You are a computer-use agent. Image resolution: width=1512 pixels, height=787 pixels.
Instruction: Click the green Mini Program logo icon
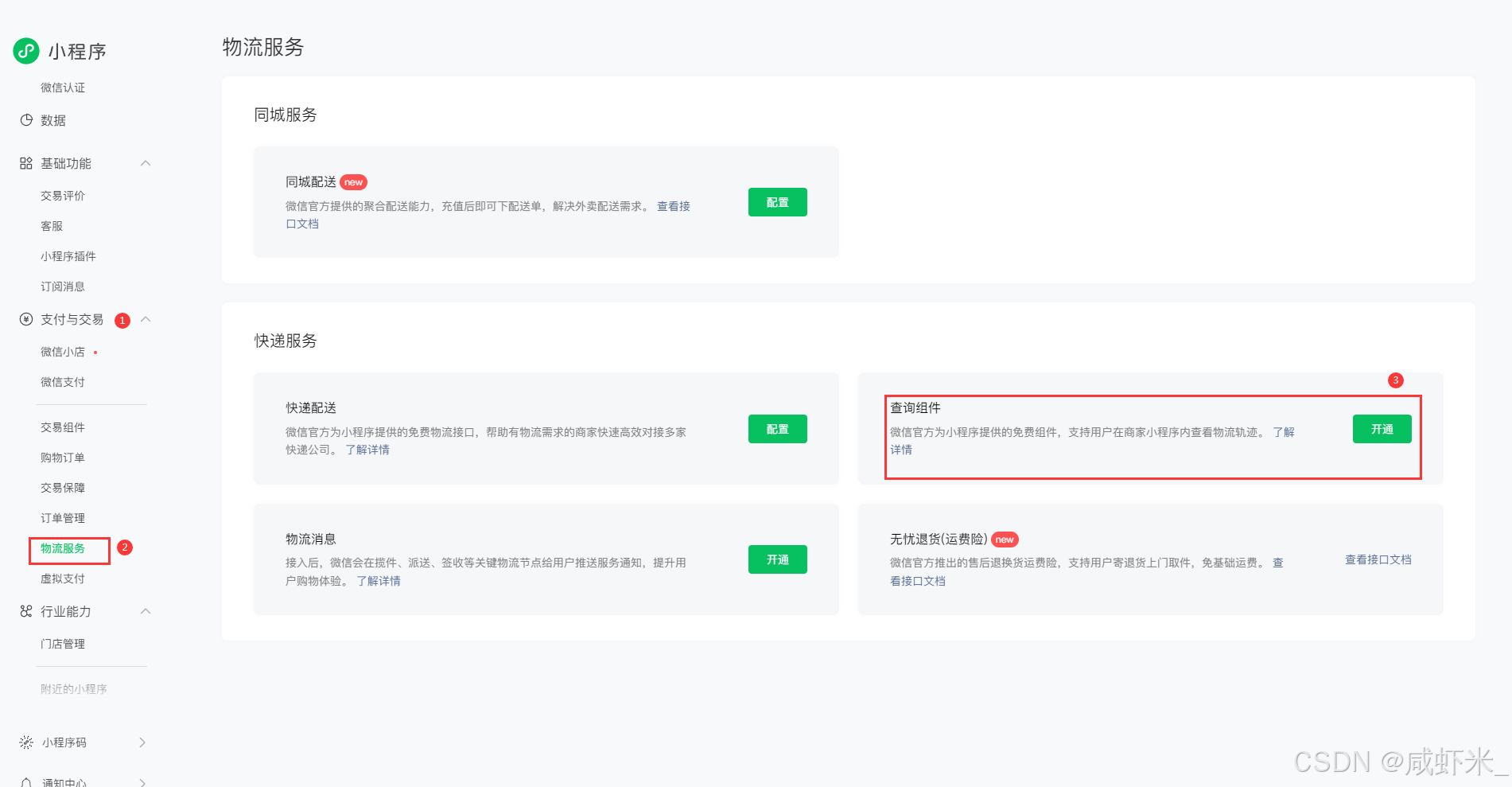pos(26,51)
